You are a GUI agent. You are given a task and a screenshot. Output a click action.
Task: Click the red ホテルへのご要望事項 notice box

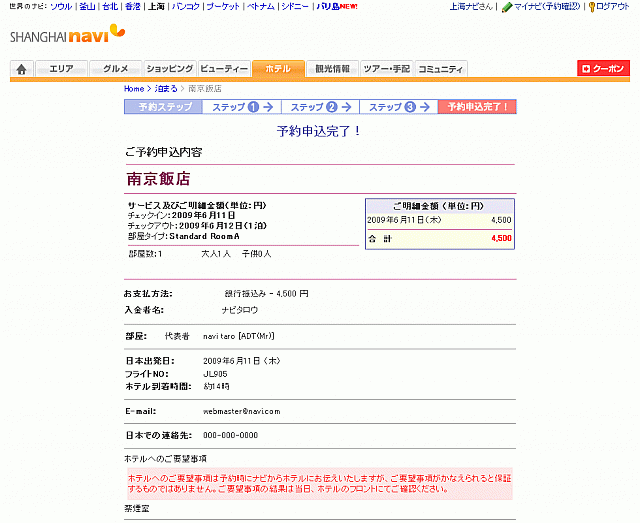[x=320, y=484]
